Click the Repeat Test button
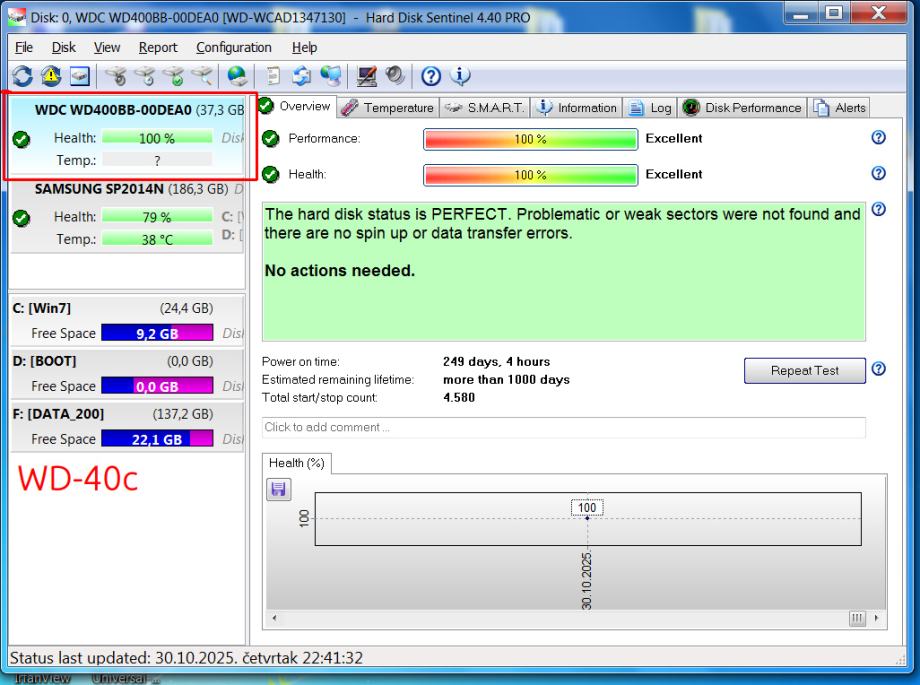The width and height of the screenshot is (920, 685). 804,370
